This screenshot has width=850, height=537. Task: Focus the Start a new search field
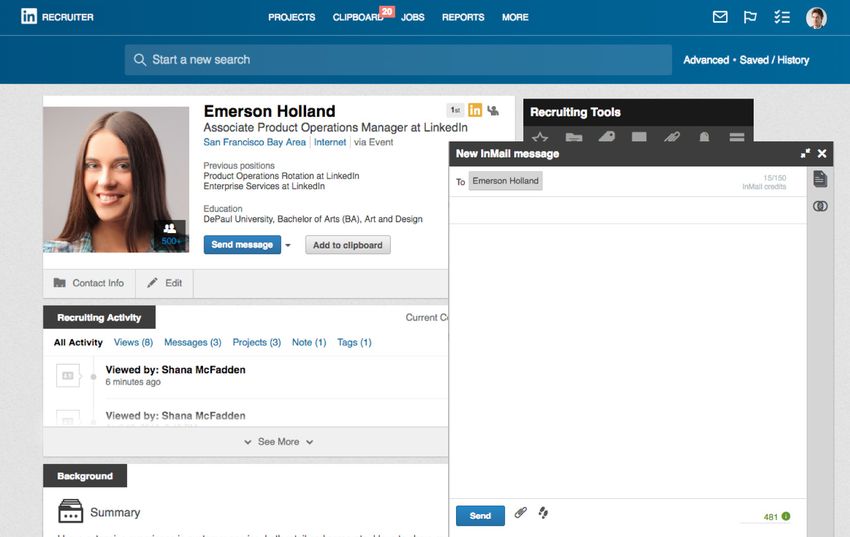(x=398, y=60)
